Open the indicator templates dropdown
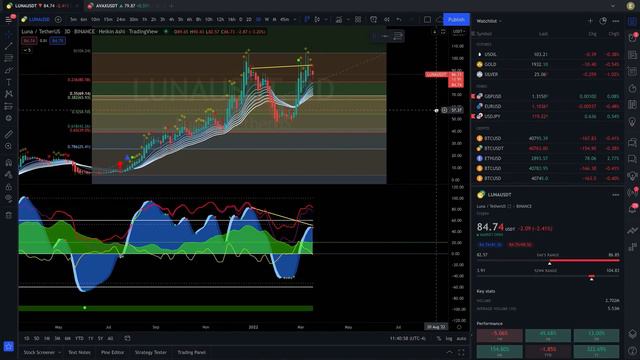The height and width of the screenshot is (360, 640). [x=348, y=19]
